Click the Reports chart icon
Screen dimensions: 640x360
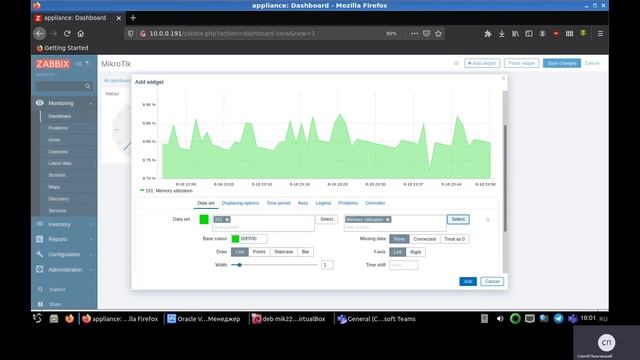pos(40,239)
